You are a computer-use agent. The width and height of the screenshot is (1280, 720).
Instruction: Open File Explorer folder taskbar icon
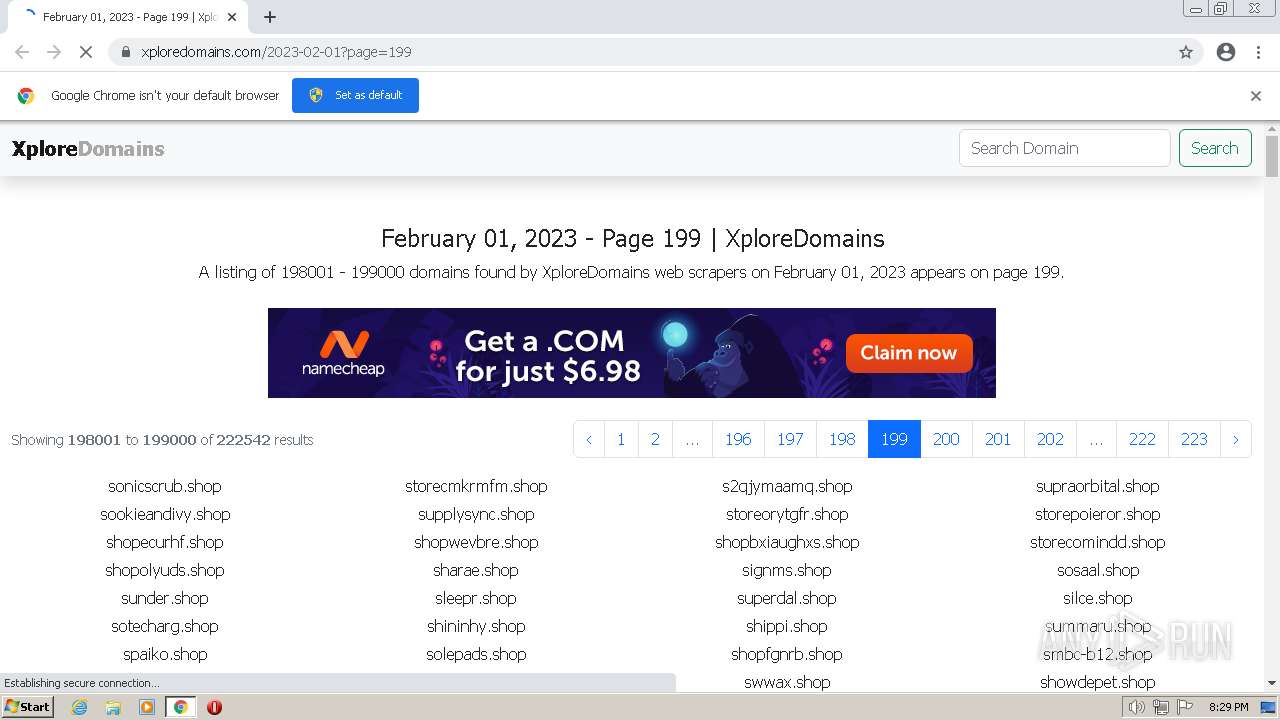click(113, 707)
